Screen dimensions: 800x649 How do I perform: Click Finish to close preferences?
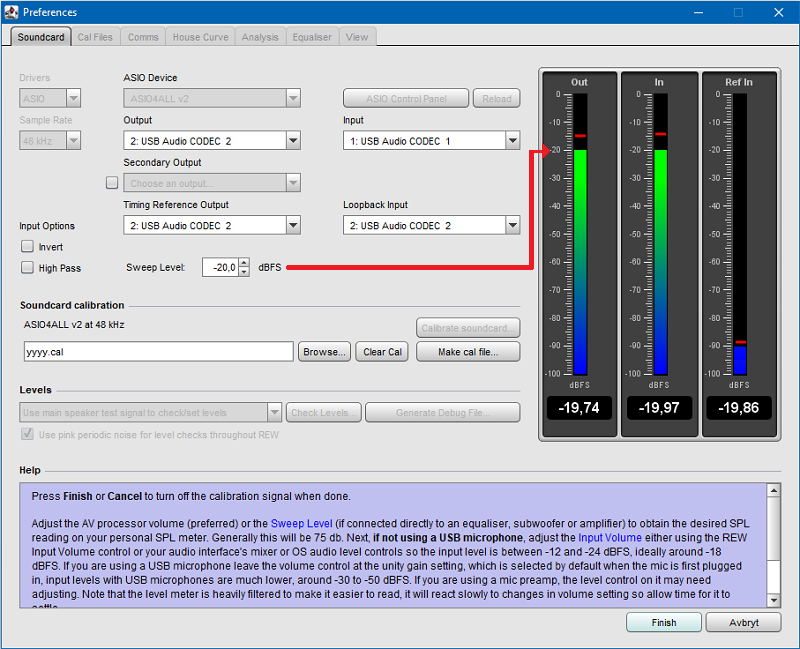tap(664, 622)
